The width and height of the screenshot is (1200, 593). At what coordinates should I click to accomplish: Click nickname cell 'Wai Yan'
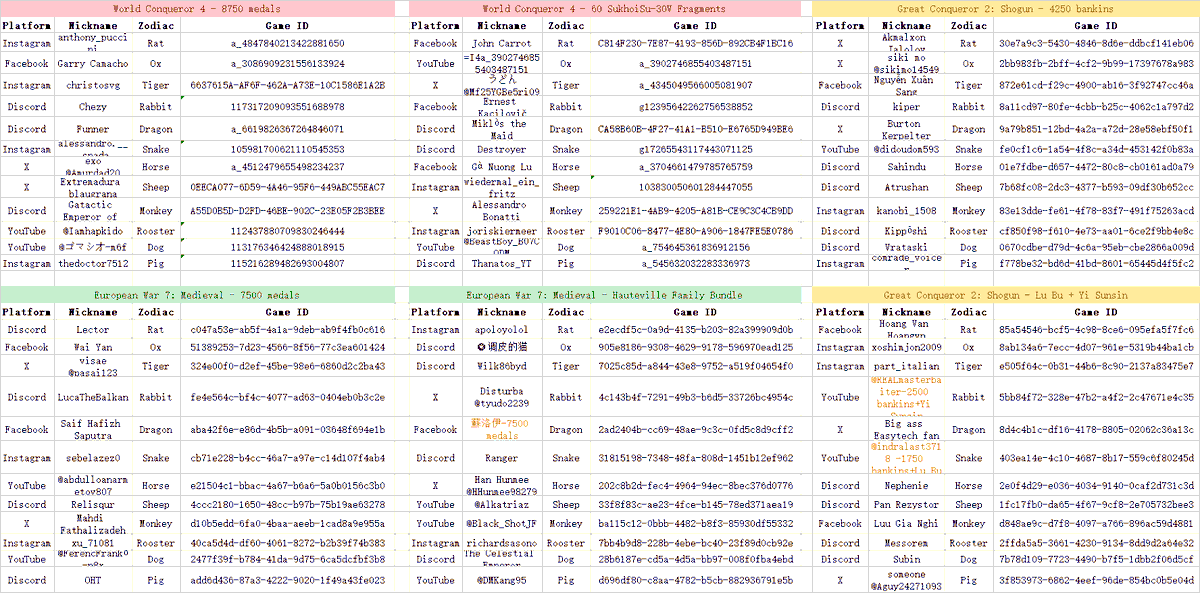[x=93, y=347]
